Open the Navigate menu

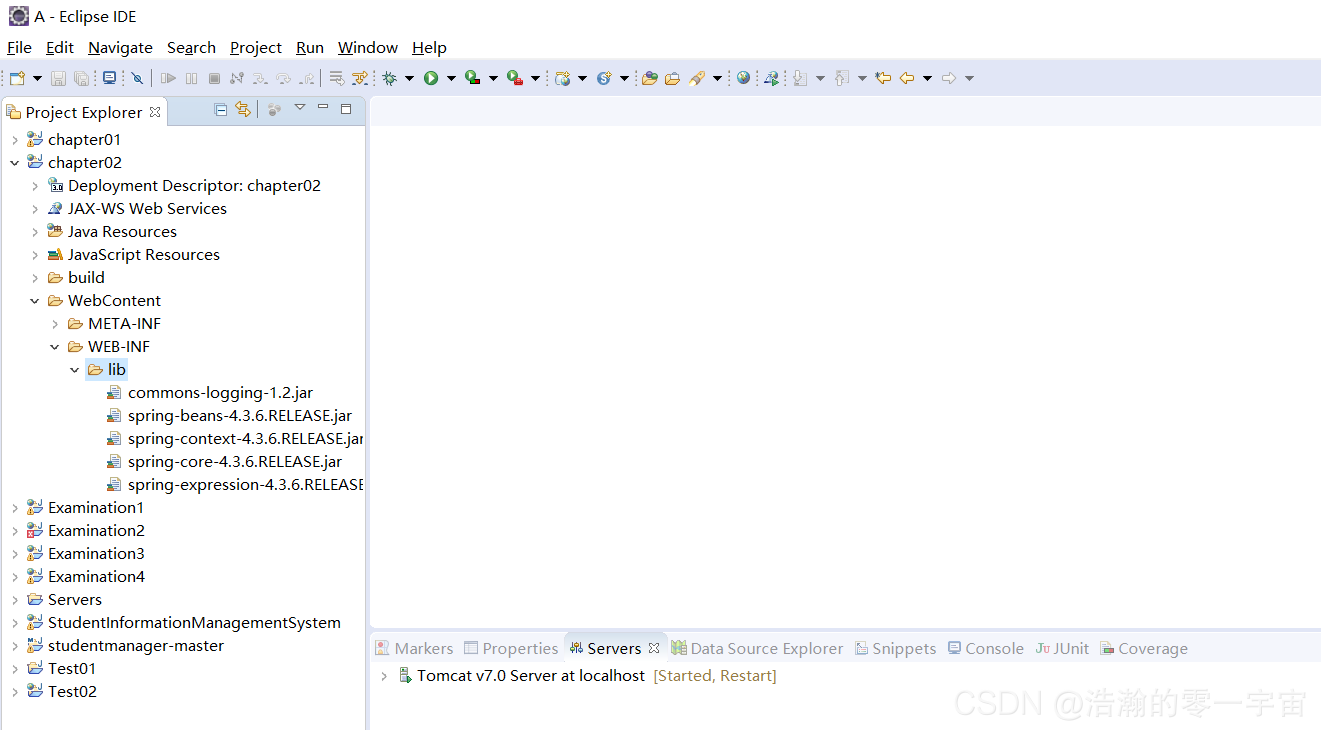[x=120, y=47]
